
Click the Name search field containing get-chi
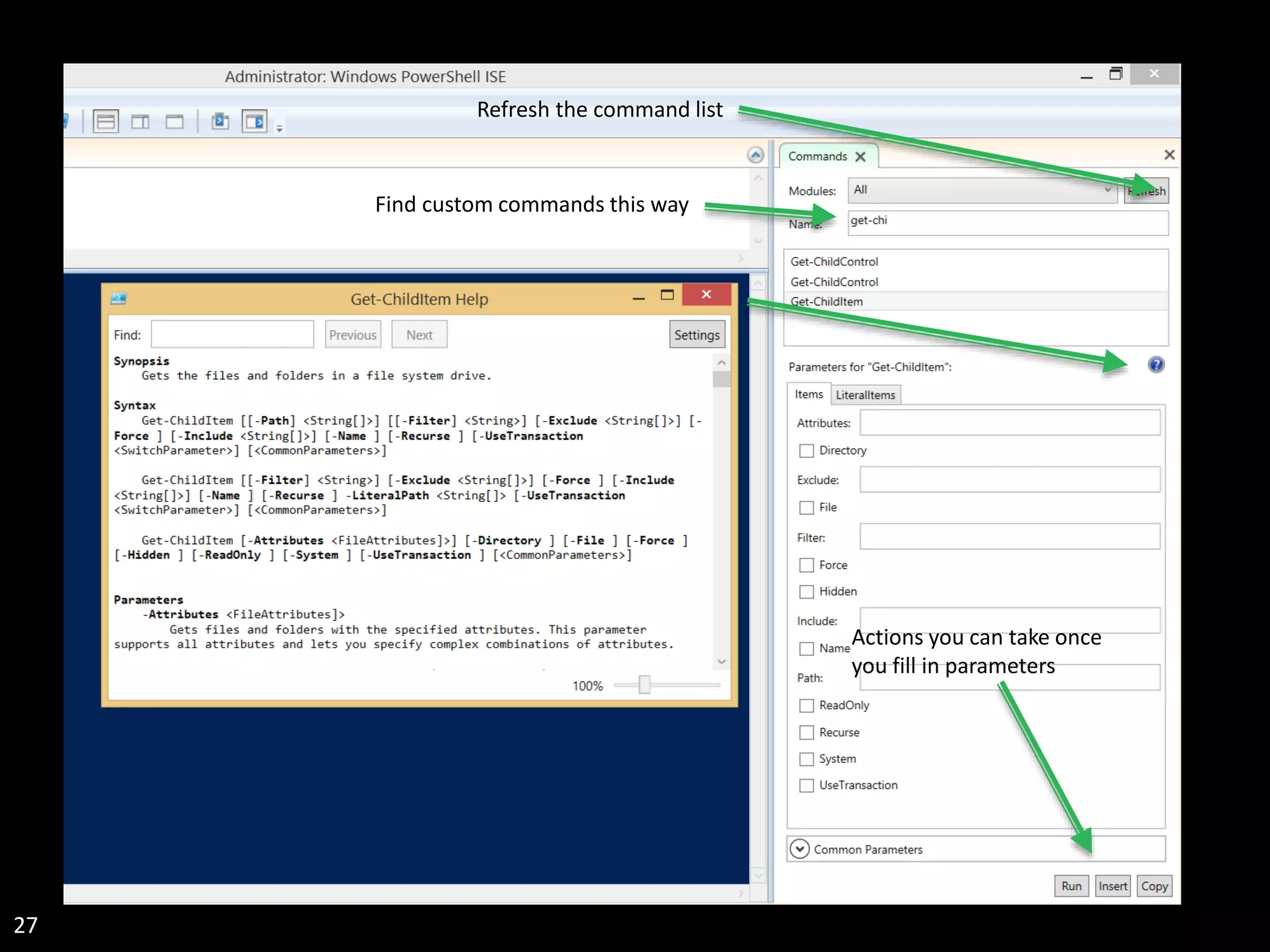click(1008, 222)
